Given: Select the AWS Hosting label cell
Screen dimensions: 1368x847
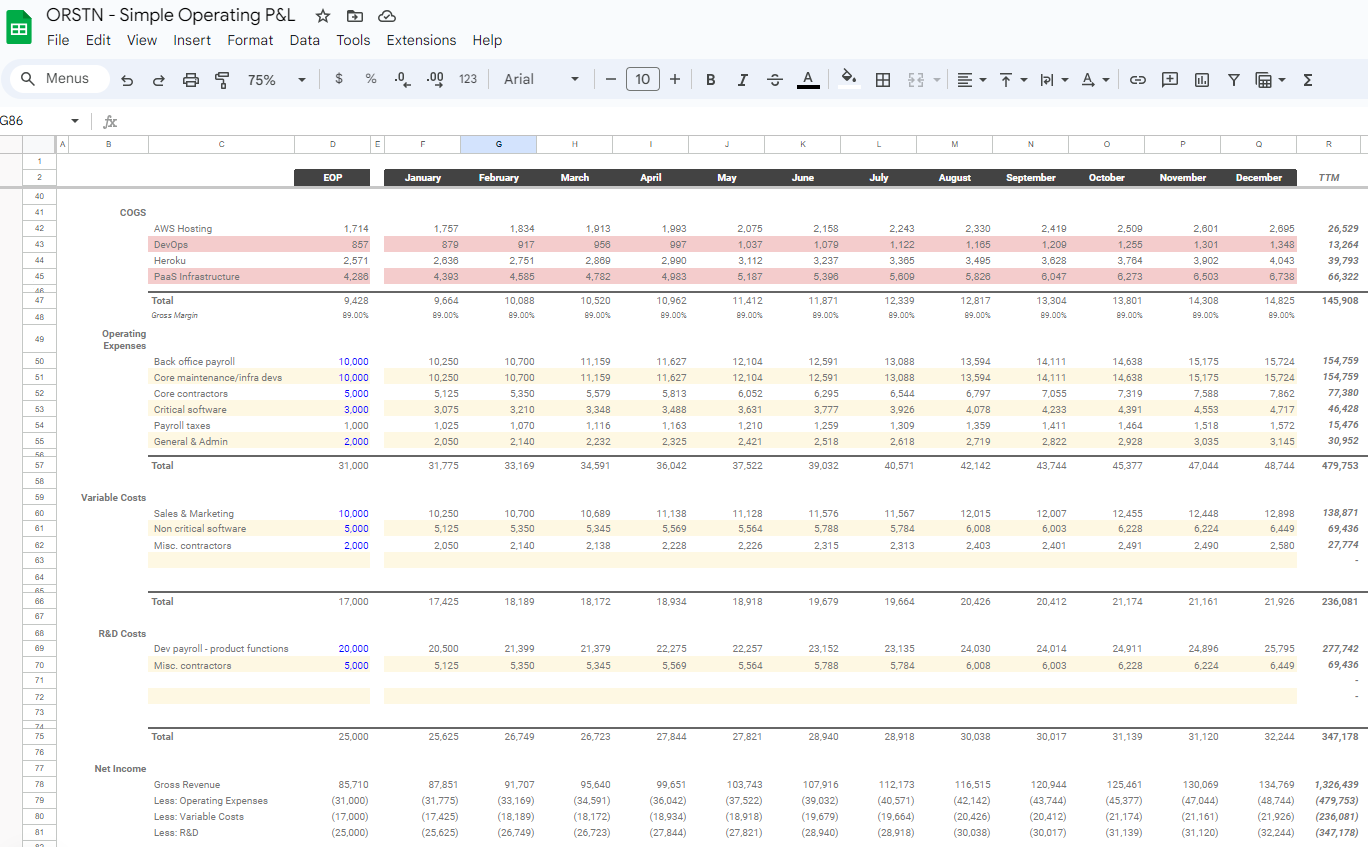Looking at the screenshot, I should pos(222,229).
